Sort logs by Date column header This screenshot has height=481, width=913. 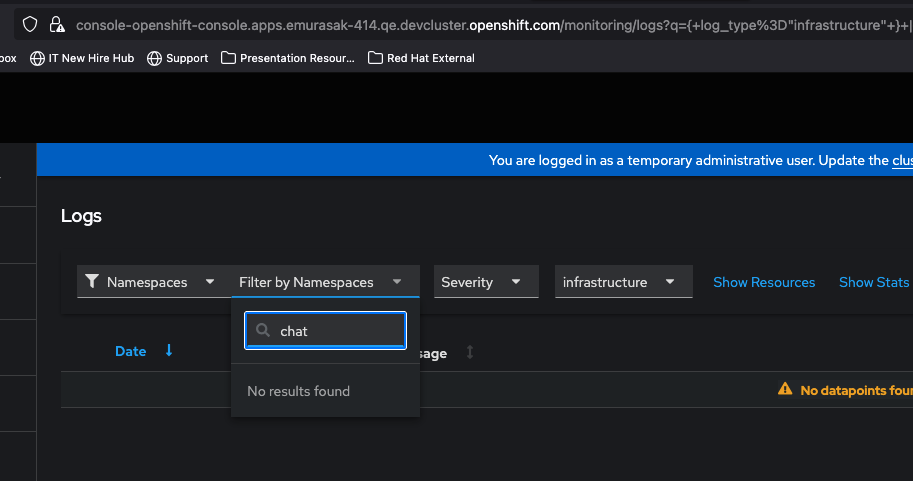131,351
